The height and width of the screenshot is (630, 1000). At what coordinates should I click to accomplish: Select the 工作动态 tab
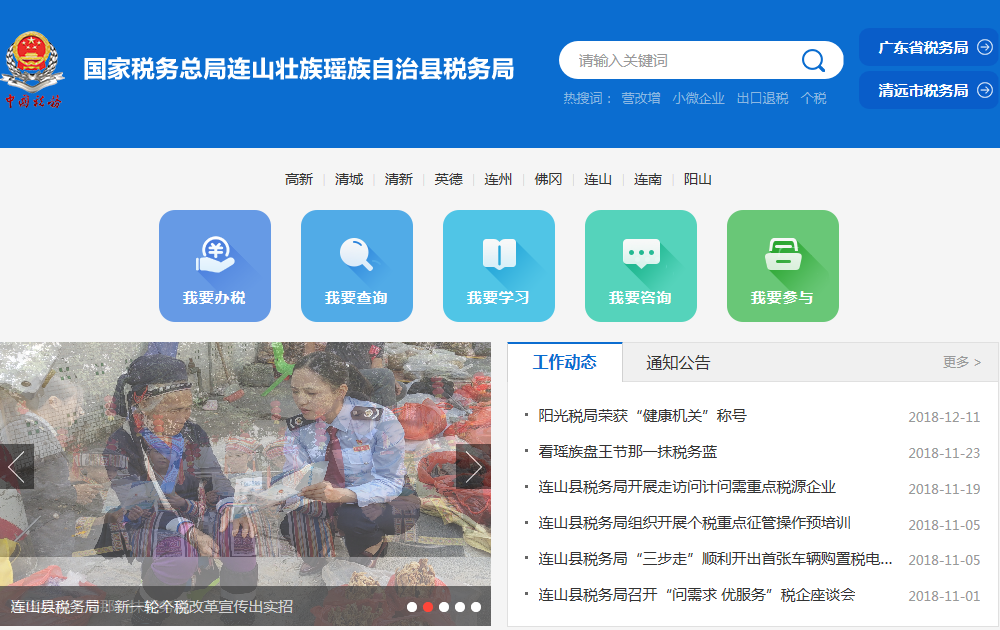[564, 362]
